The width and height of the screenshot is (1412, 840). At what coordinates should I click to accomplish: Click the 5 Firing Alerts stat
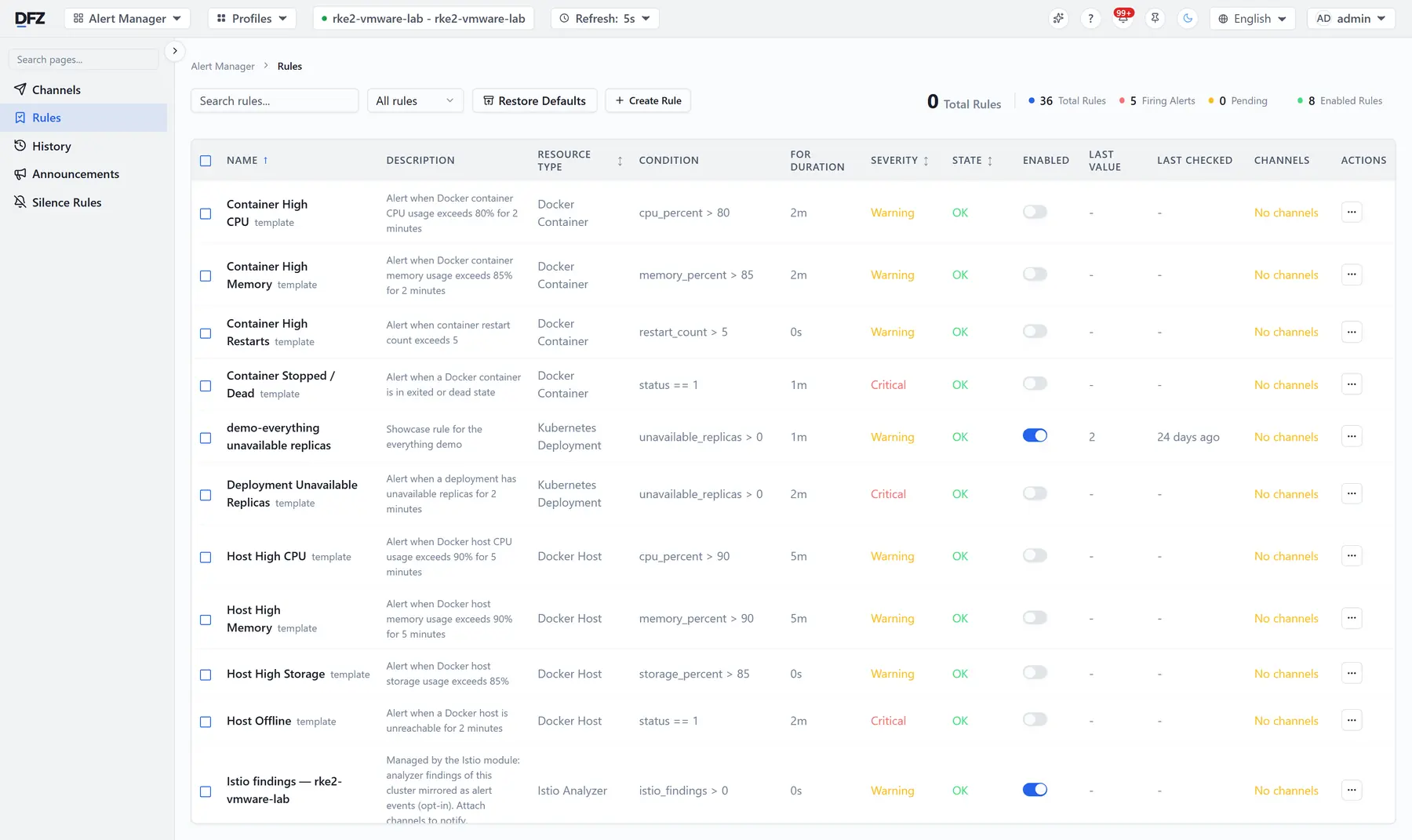pos(1158,100)
